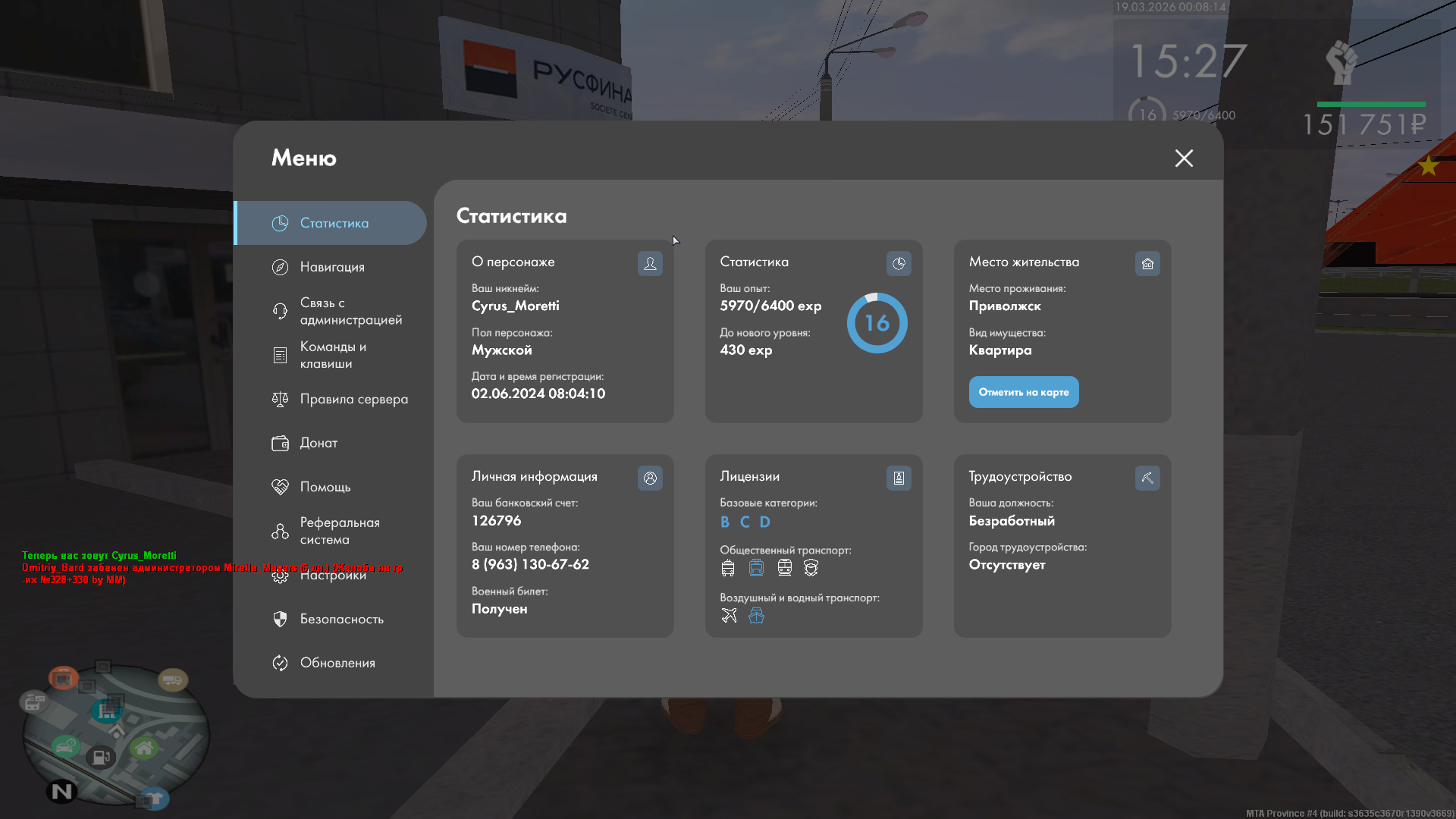Click the user icon in Личная информация card
The image size is (1456, 819).
coord(650,478)
